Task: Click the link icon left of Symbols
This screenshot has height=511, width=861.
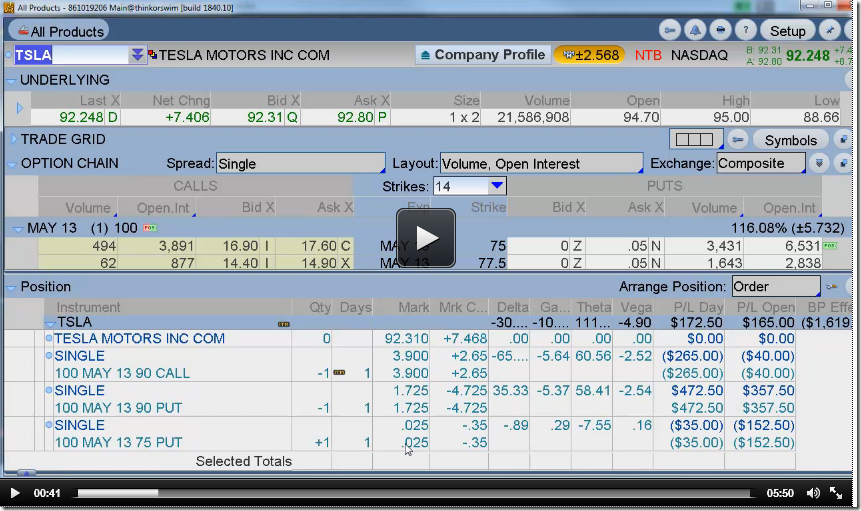Action: [737, 140]
